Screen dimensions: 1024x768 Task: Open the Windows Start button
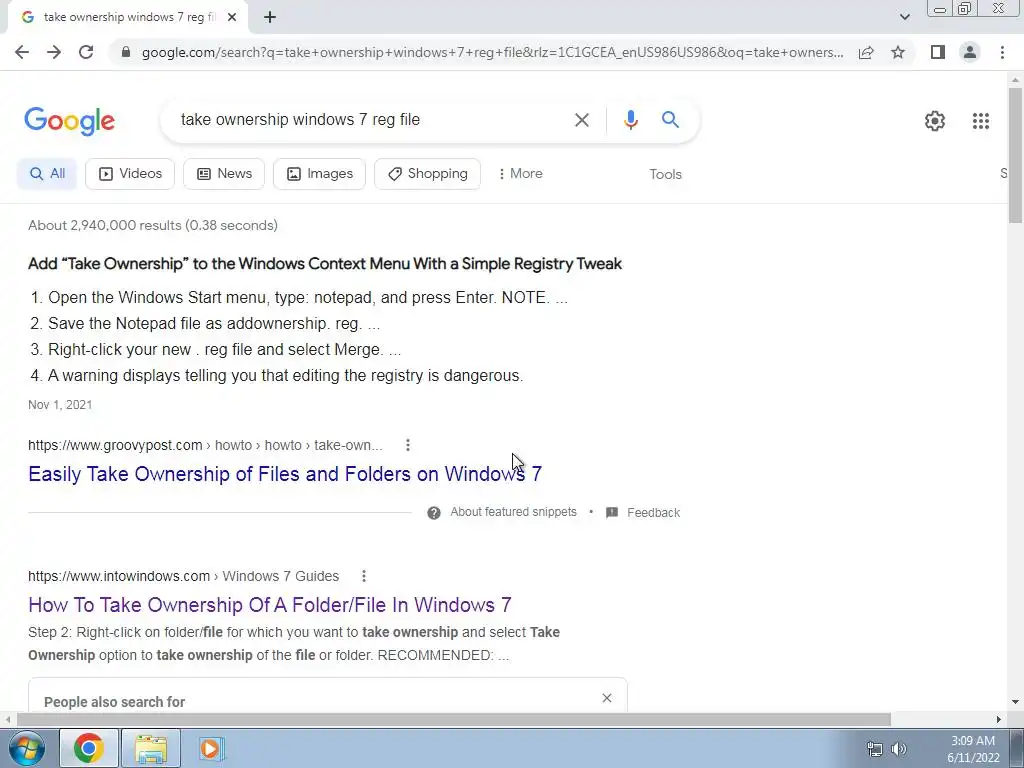coord(27,748)
